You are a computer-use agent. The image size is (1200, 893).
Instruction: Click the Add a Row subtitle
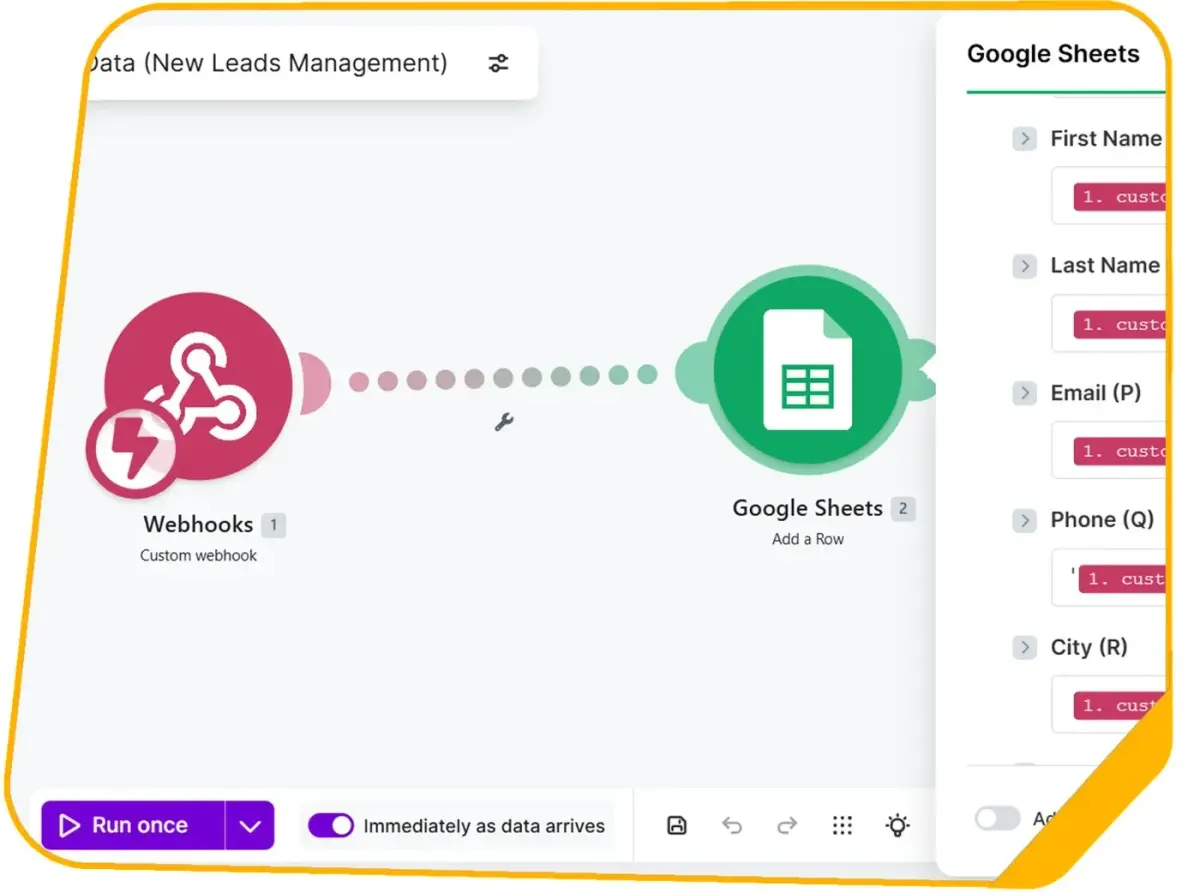pyautogui.click(x=808, y=539)
